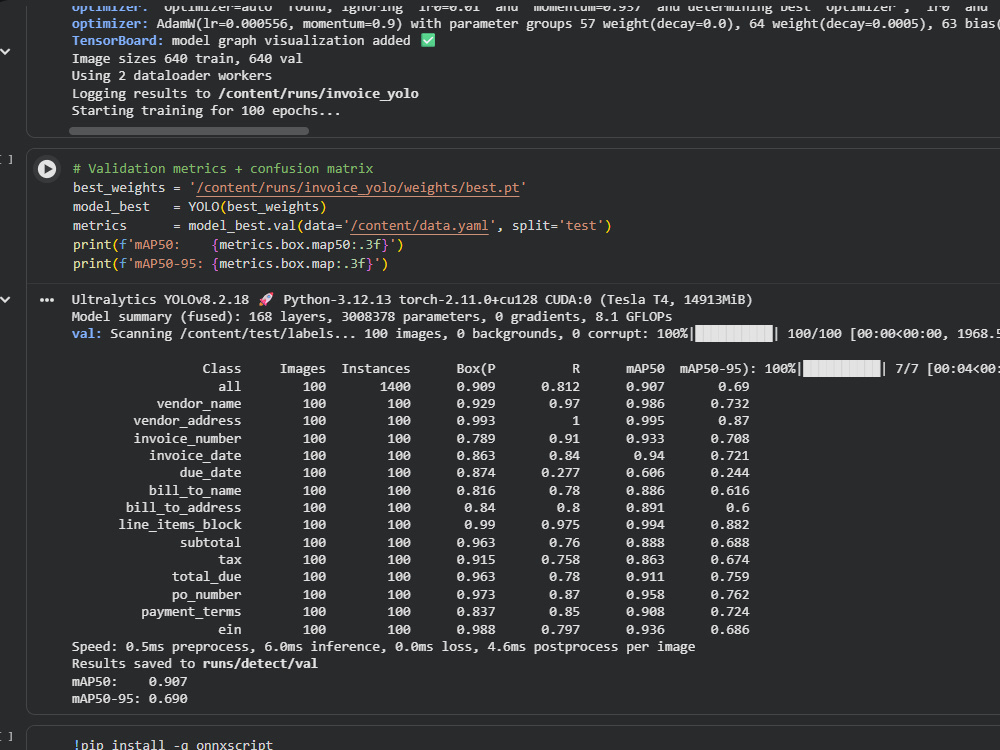Viewport: 1000px width, 750px height.
Task: Click the '!pip install -q onnxscript' code line
Action: (173, 744)
